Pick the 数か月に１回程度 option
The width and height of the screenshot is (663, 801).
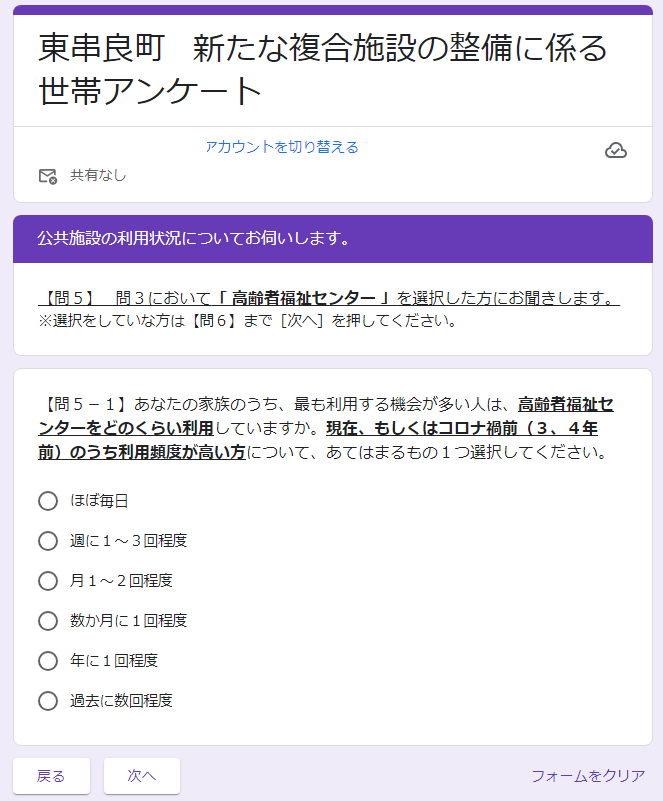point(48,621)
